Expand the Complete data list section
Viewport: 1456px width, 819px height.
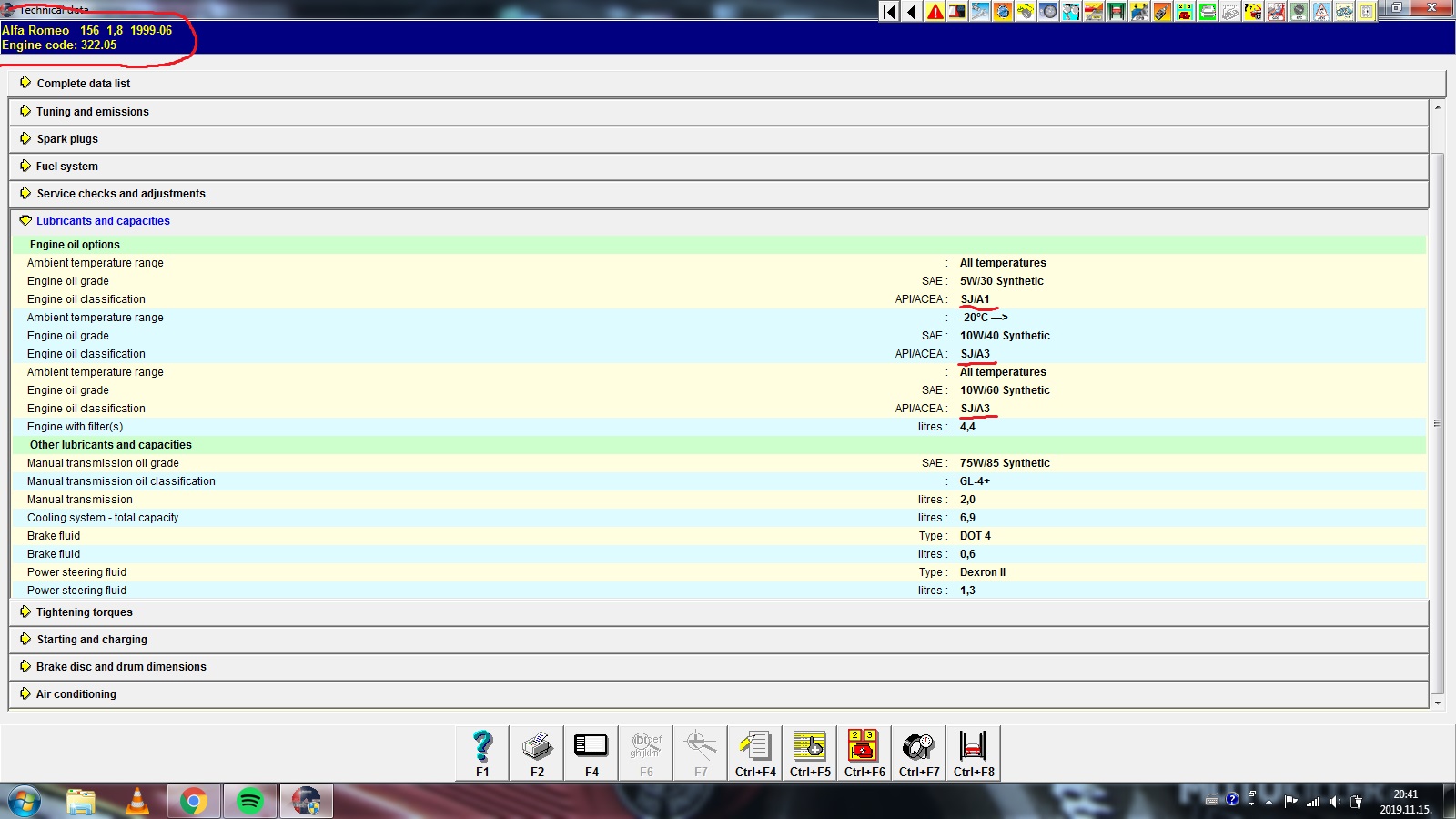(x=728, y=83)
